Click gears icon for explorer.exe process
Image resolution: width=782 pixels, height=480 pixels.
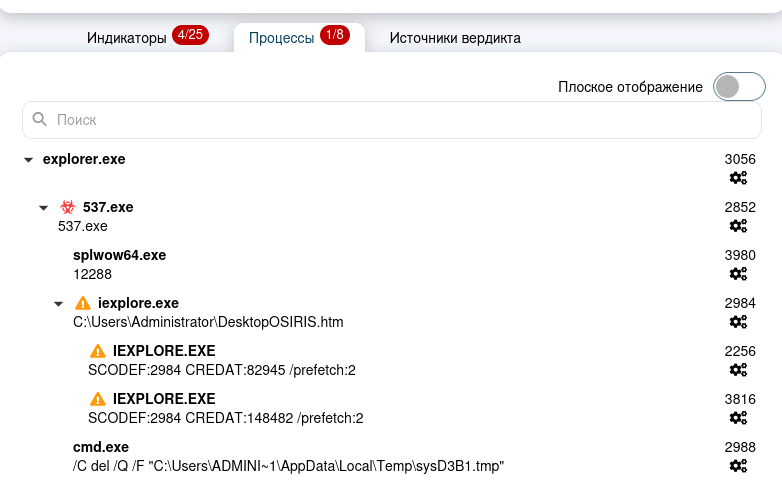tap(738, 178)
